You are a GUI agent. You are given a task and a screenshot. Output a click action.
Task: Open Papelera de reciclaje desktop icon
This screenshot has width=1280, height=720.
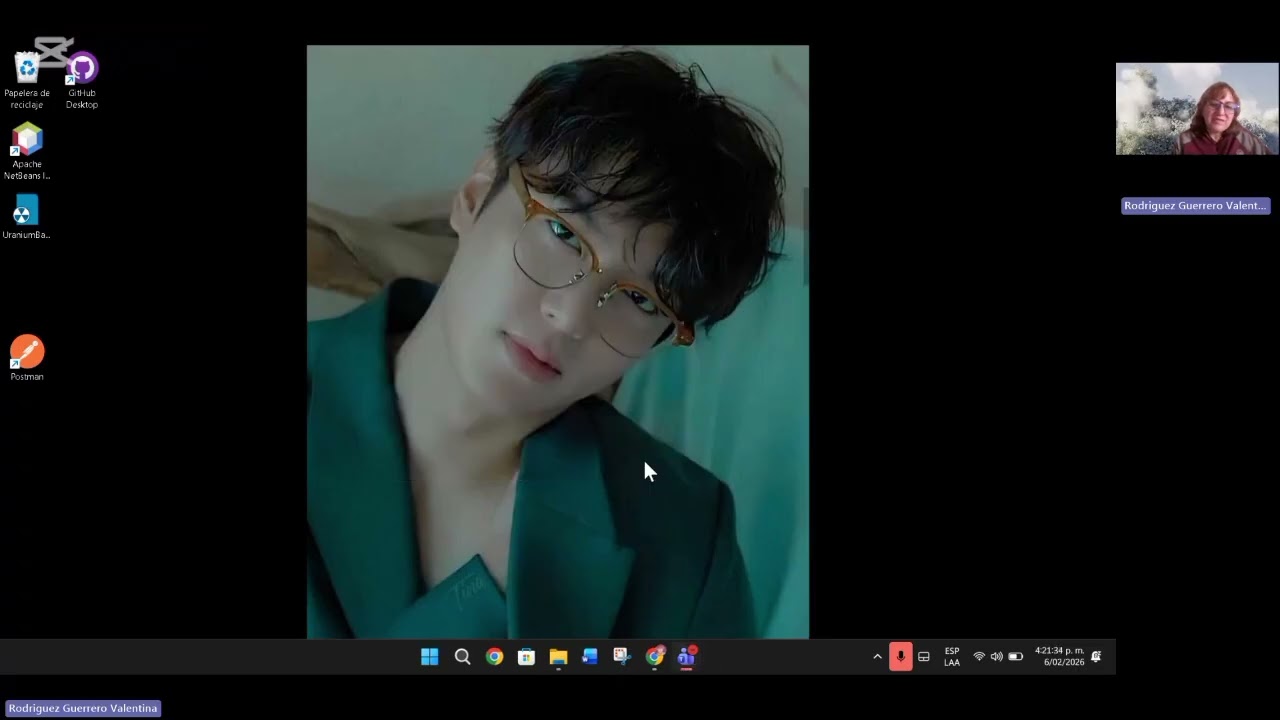tap(27, 80)
